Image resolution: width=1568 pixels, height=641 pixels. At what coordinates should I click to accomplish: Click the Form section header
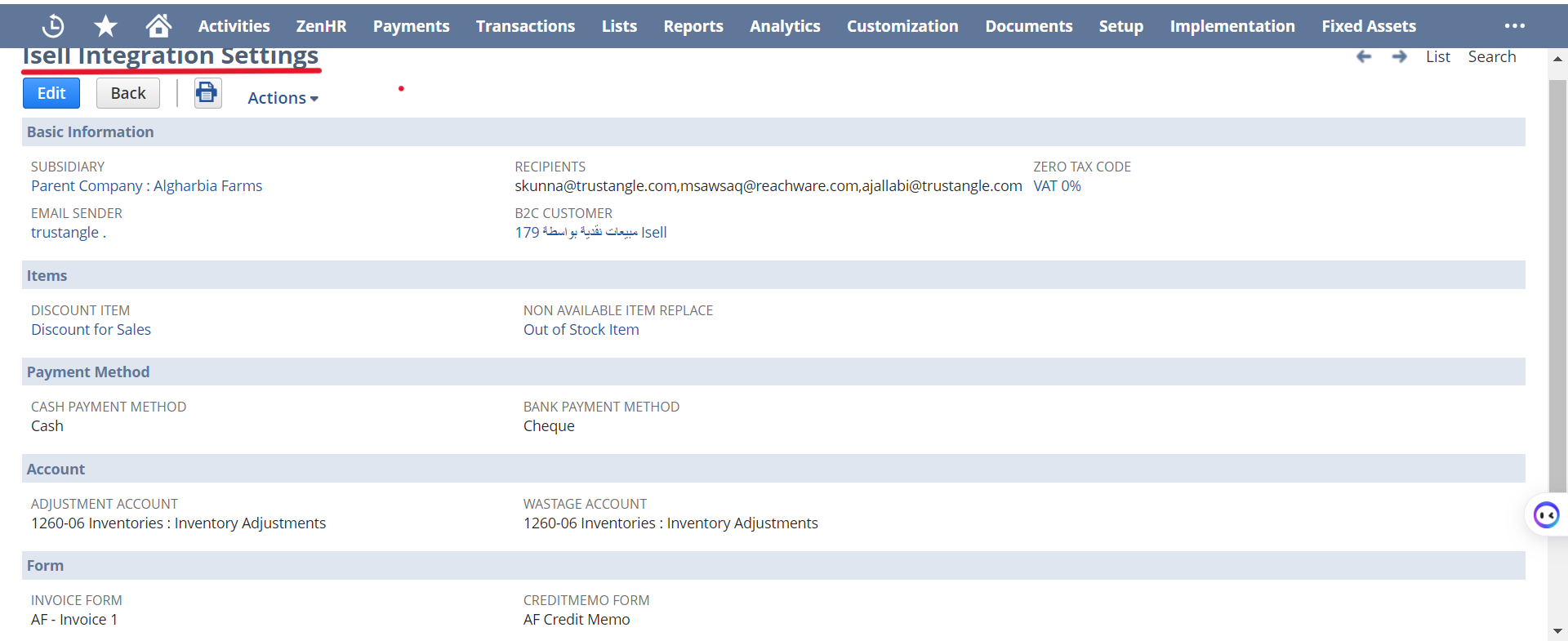pos(773,565)
